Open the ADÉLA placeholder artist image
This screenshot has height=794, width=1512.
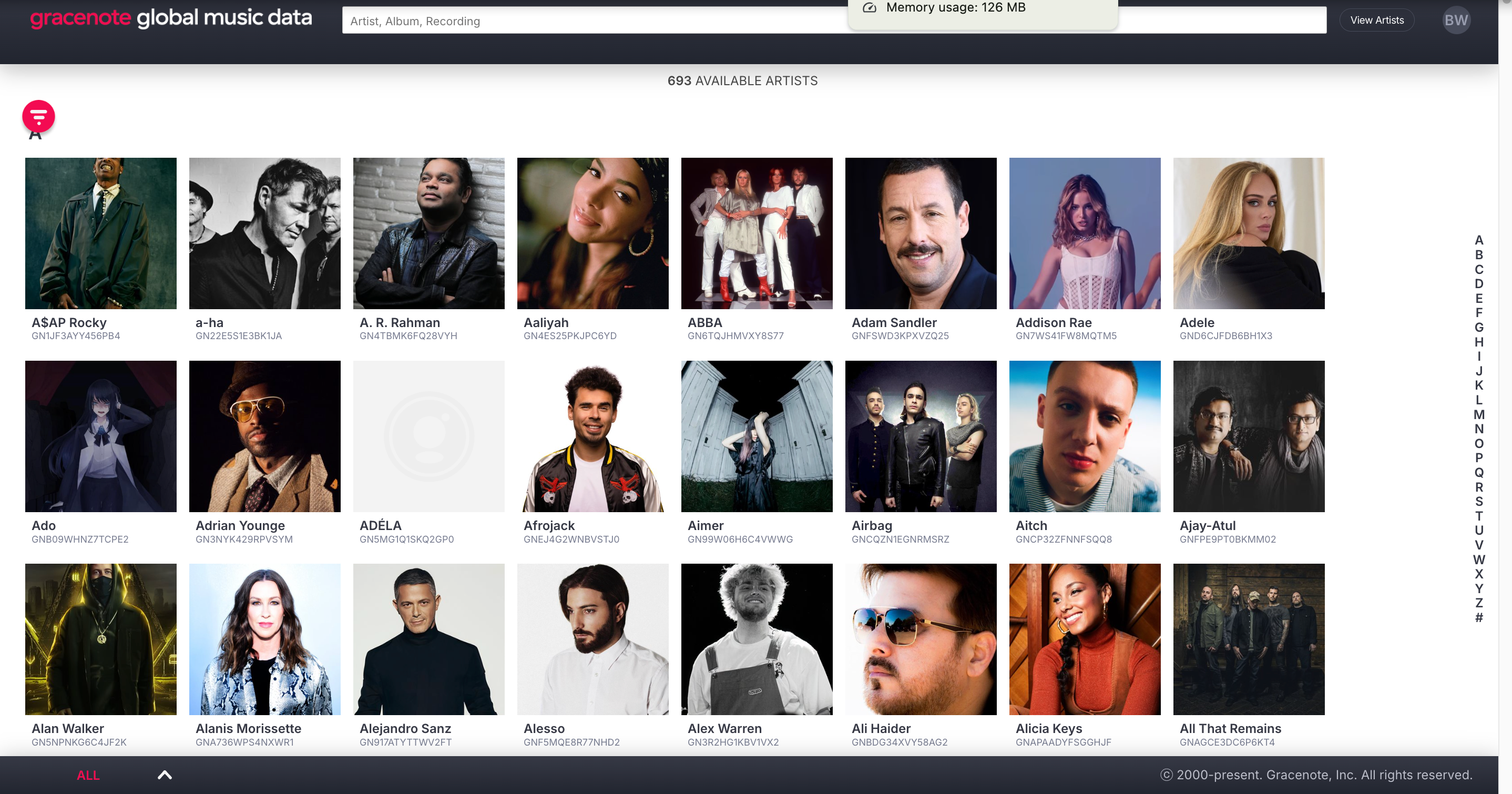point(428,436)
